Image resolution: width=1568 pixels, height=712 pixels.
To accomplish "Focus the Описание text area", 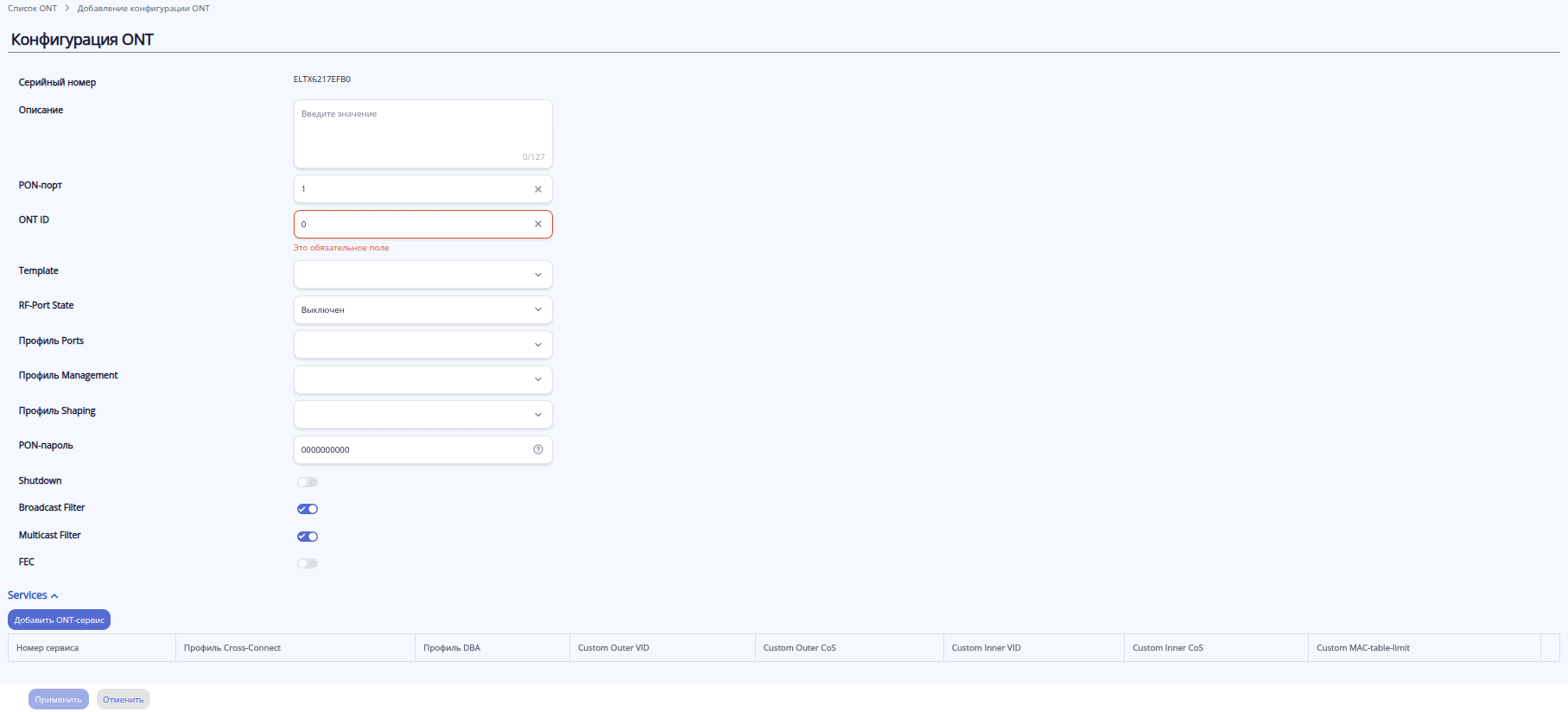I will click(423, 134).
